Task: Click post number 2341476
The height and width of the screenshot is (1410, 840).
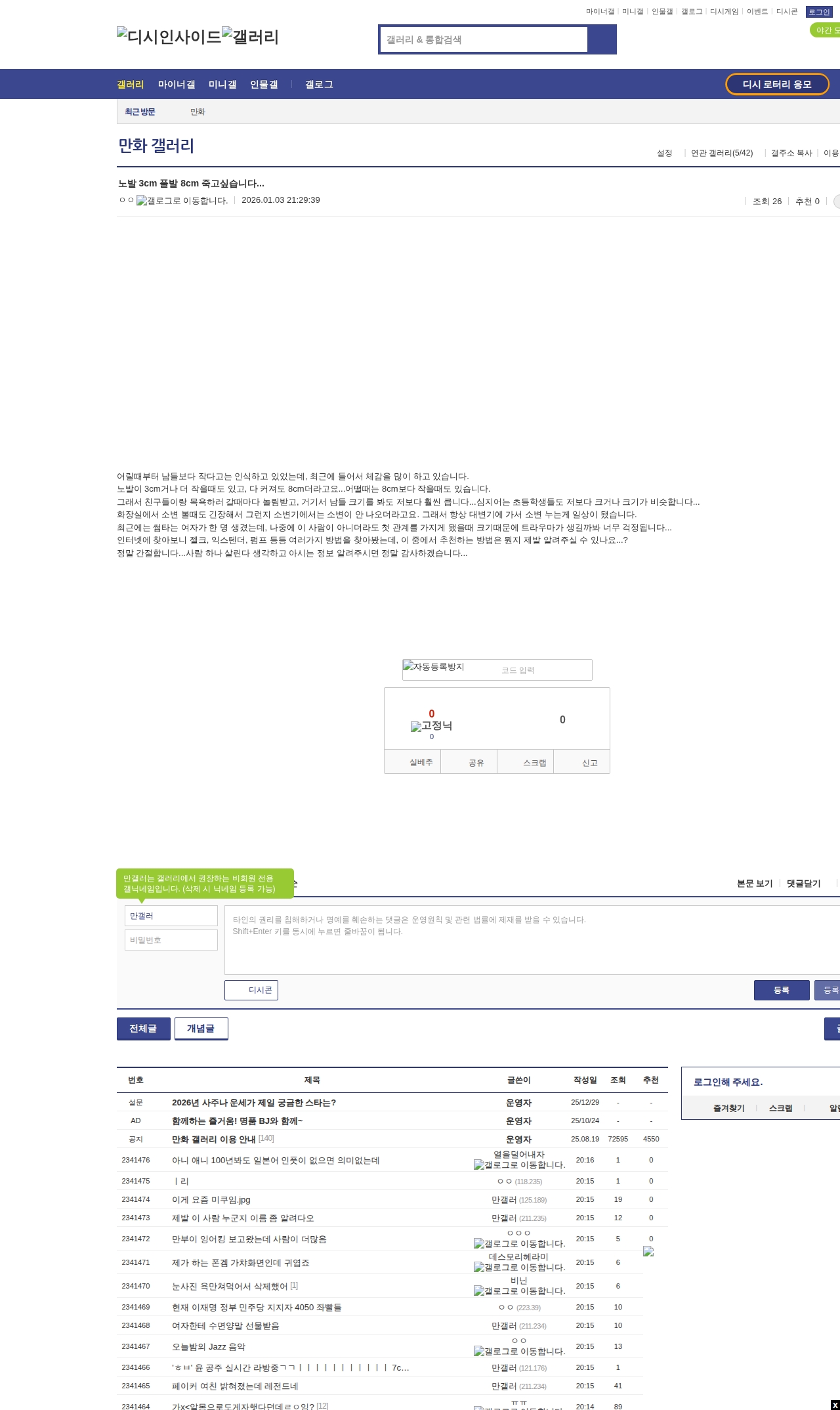Action: tap(136, 1160)
